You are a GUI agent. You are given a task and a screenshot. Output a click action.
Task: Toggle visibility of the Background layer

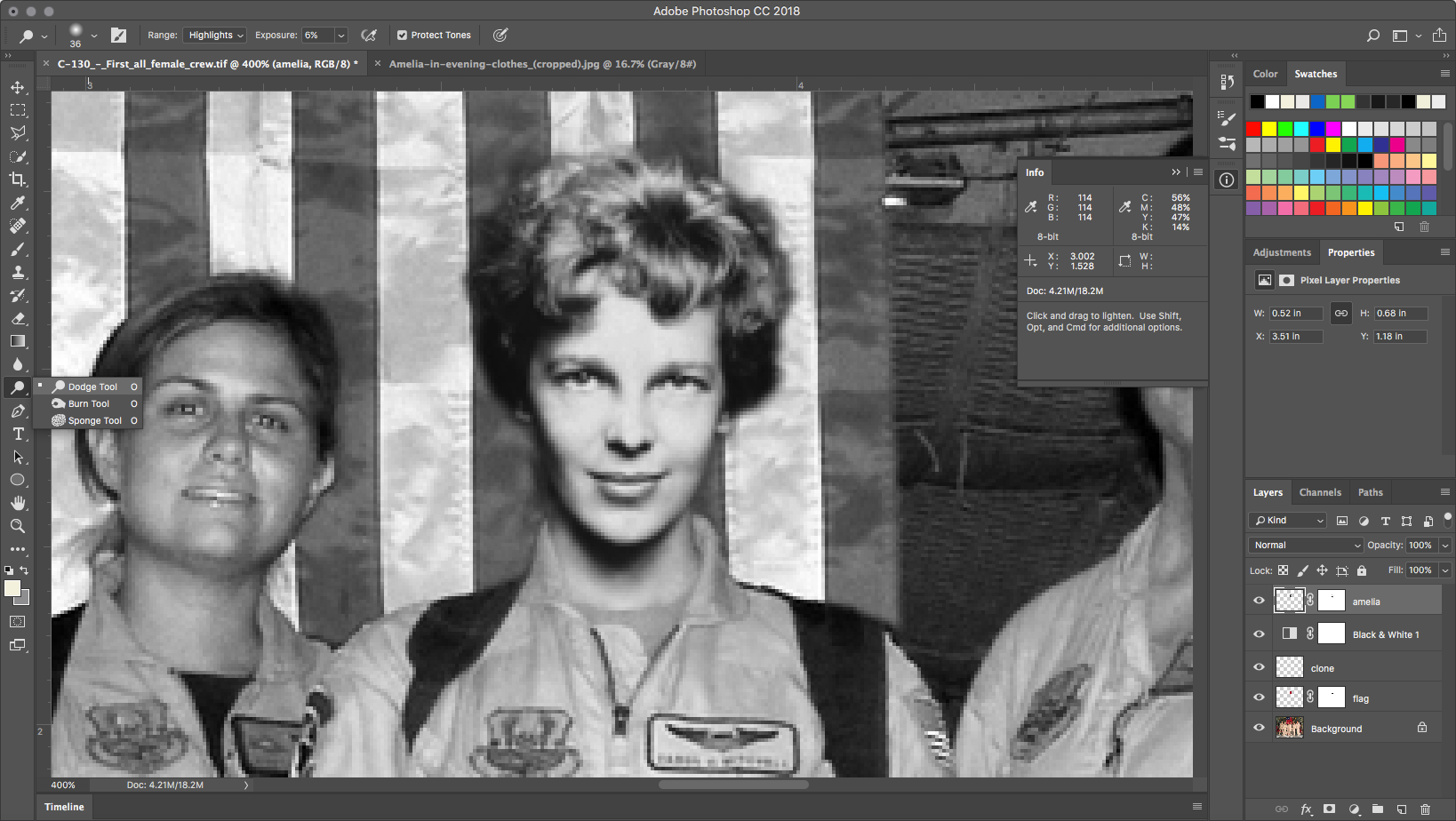1259,728
